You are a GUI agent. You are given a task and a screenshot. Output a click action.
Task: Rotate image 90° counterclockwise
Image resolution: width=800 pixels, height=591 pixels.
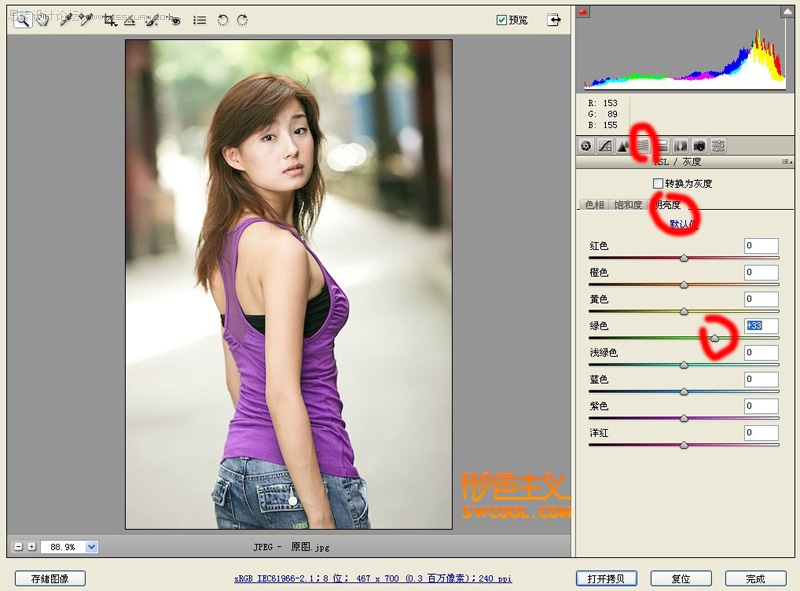click(x=222, y=20)
